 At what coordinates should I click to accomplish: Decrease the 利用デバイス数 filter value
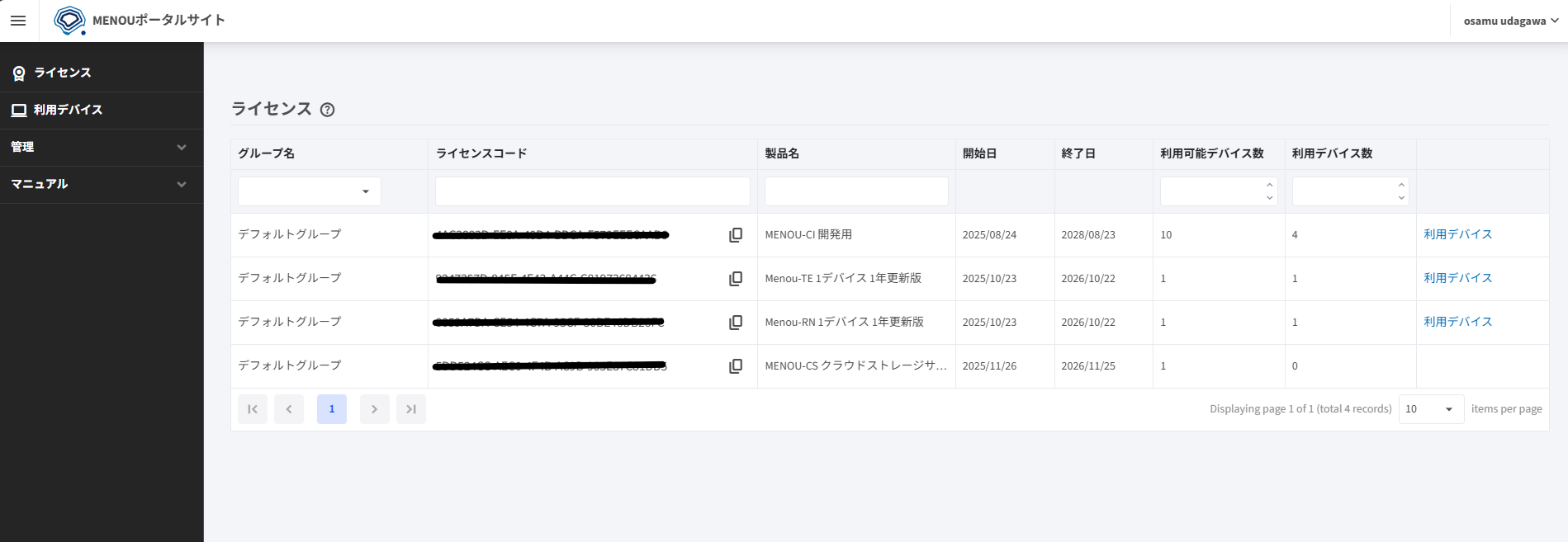coord(1401,198)
